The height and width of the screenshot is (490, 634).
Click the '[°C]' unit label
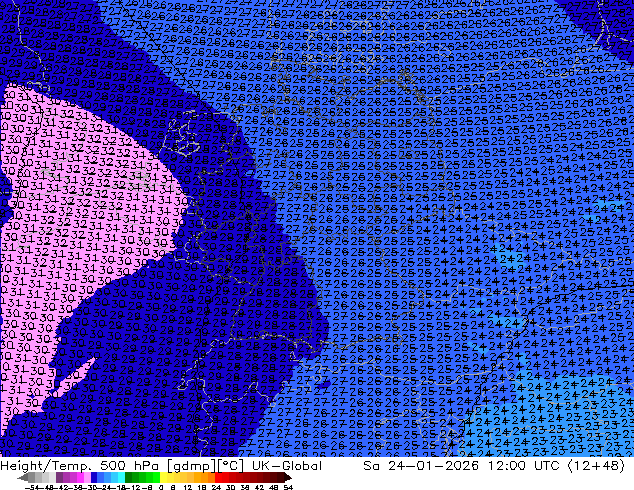coord(230,466)
